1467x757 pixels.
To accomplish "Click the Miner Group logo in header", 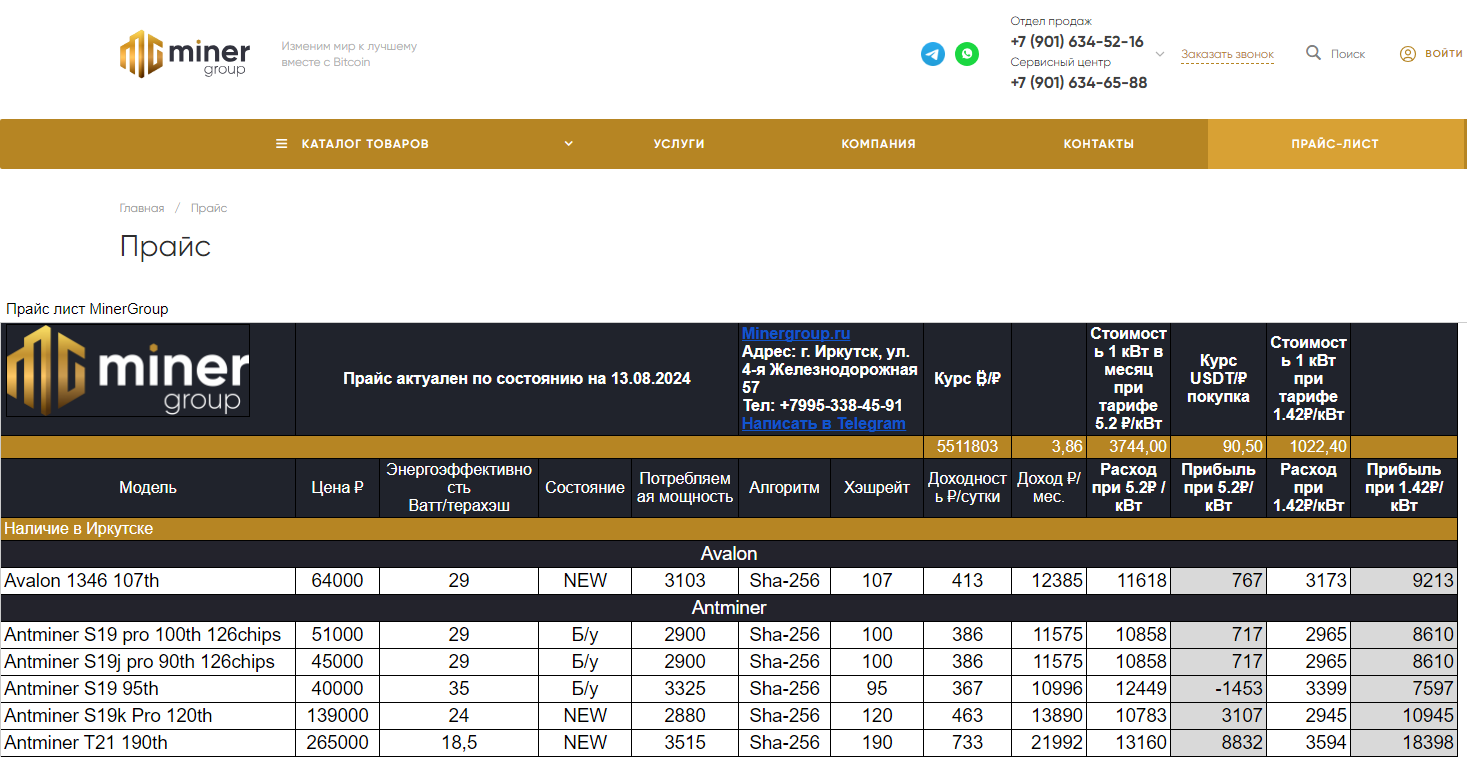I will pyautogui.click(x=185, y=54).
